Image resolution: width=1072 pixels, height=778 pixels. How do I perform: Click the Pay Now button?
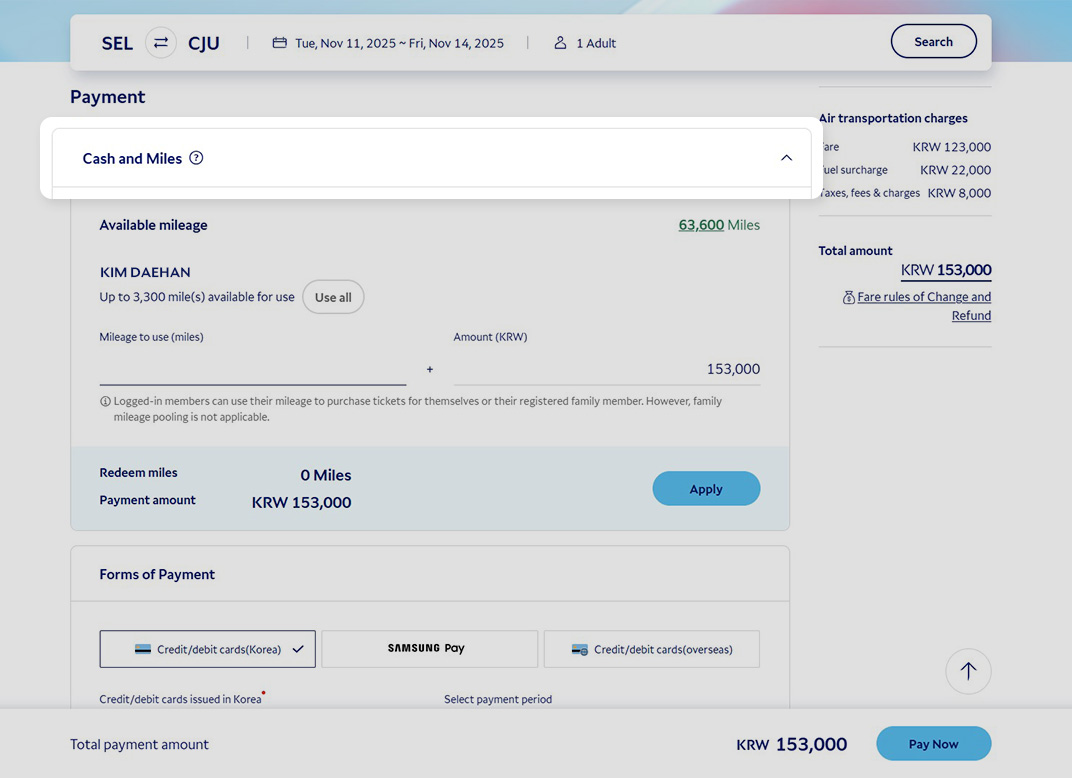[933, 744]
